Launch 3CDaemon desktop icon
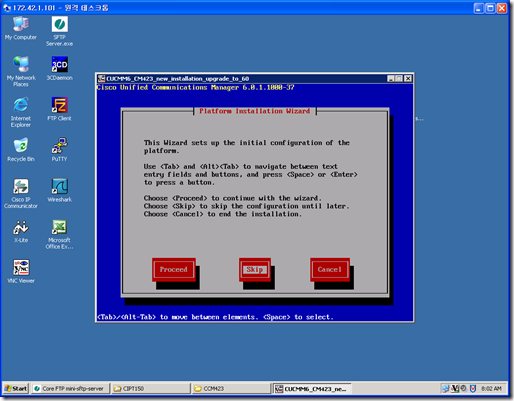This screenshot has height=401, width=514. [60, 68]
